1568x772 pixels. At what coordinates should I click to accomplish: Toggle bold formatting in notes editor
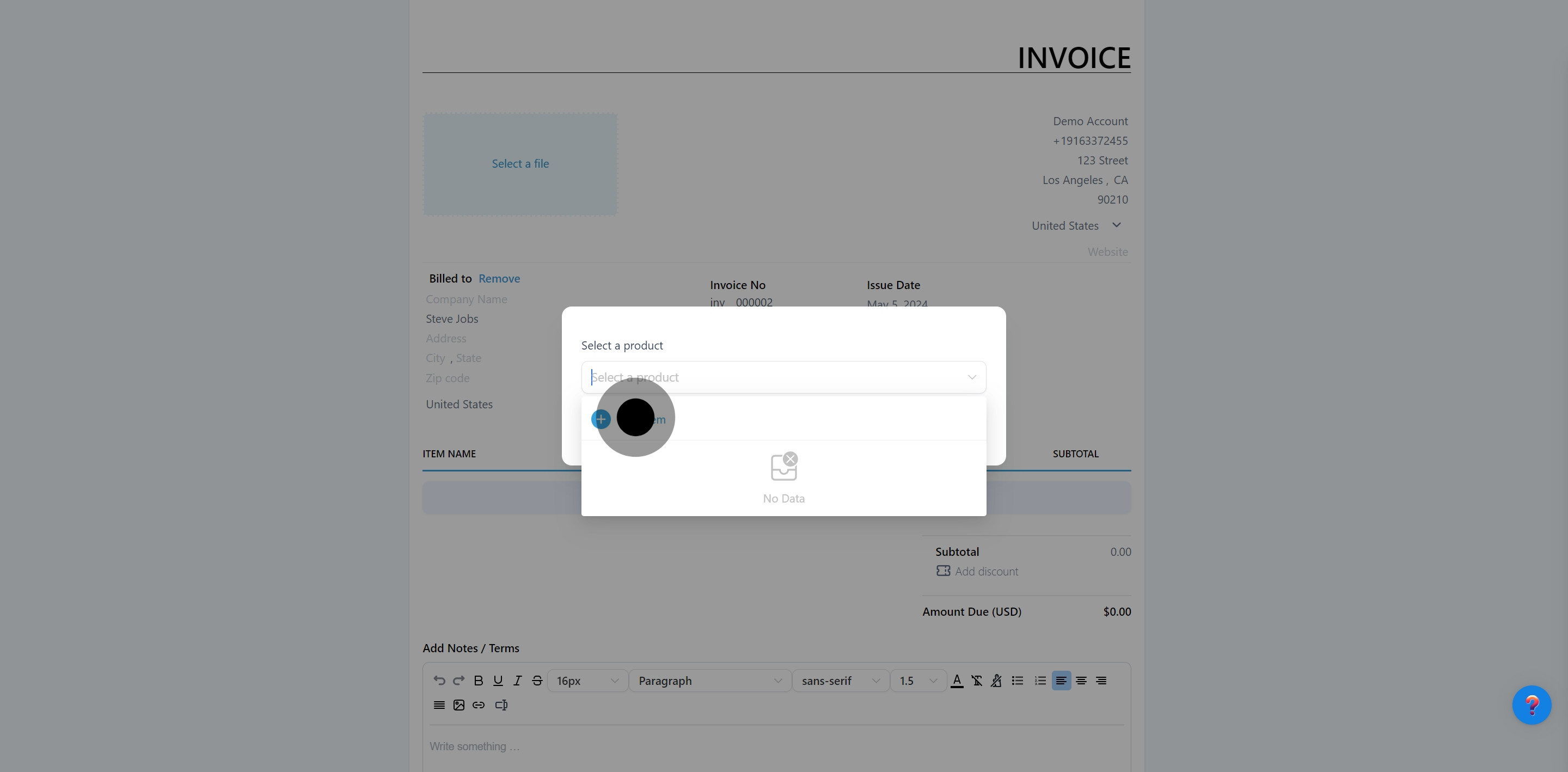pos(479,681)
